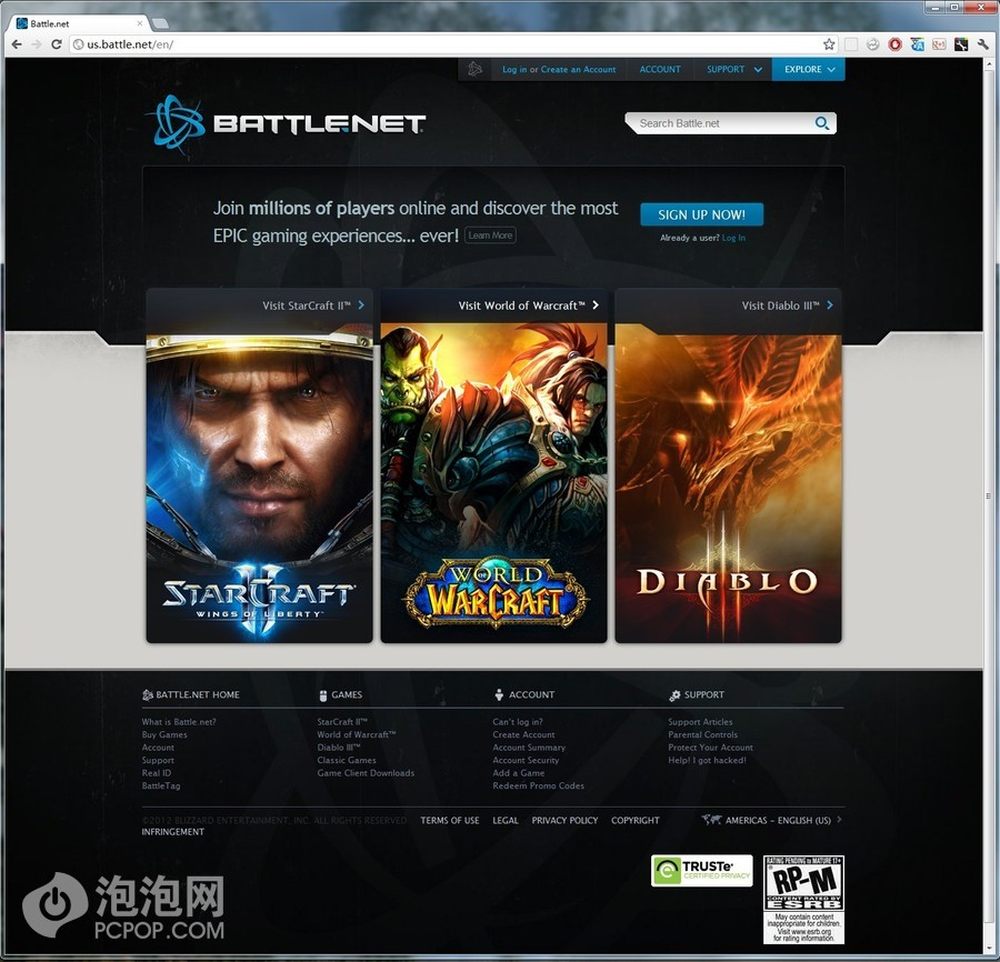Click the Log in link in the top bar

[x=514, y=69]
